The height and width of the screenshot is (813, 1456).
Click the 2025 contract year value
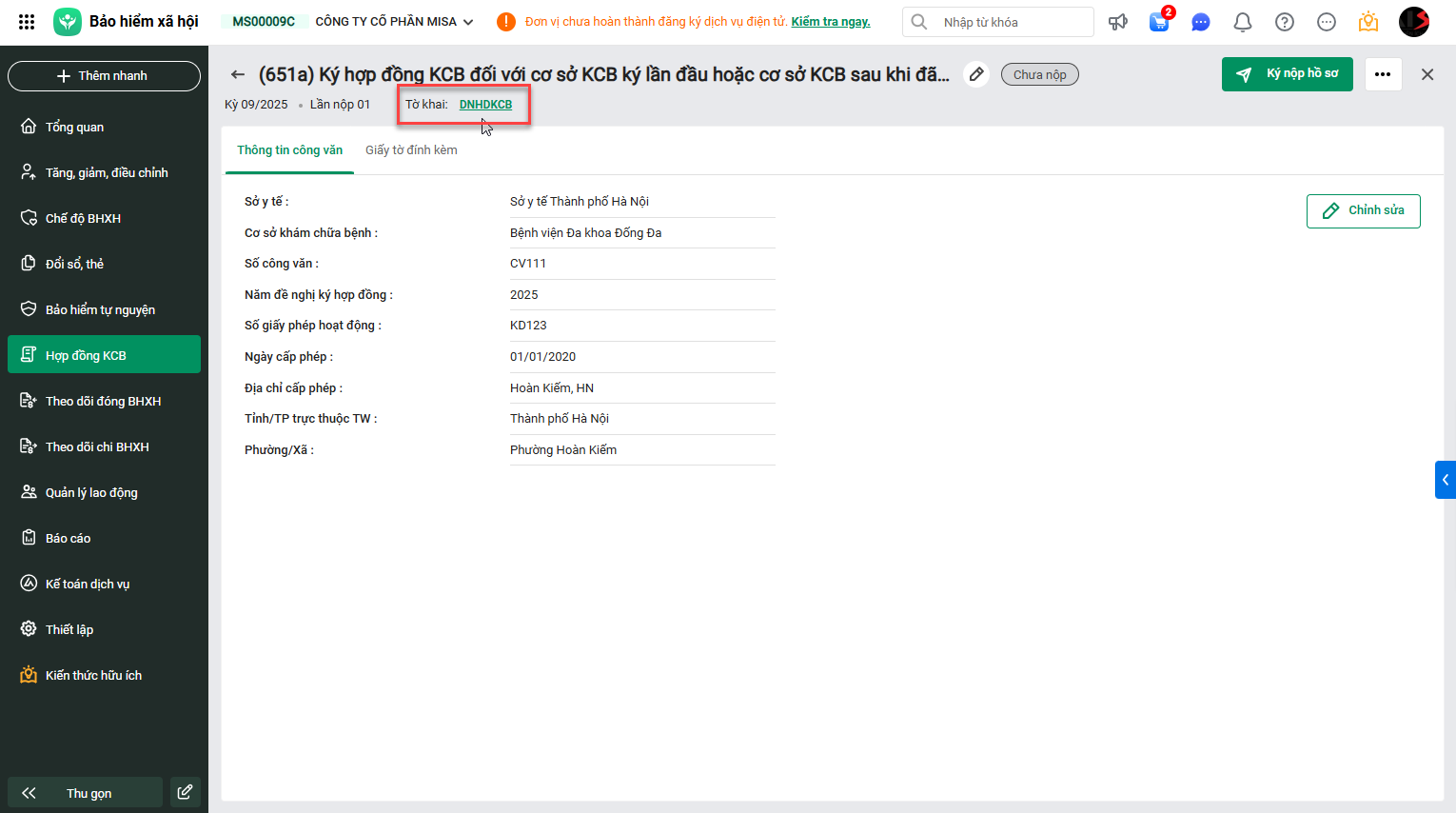pyautogui.click(x=524, y=295)
